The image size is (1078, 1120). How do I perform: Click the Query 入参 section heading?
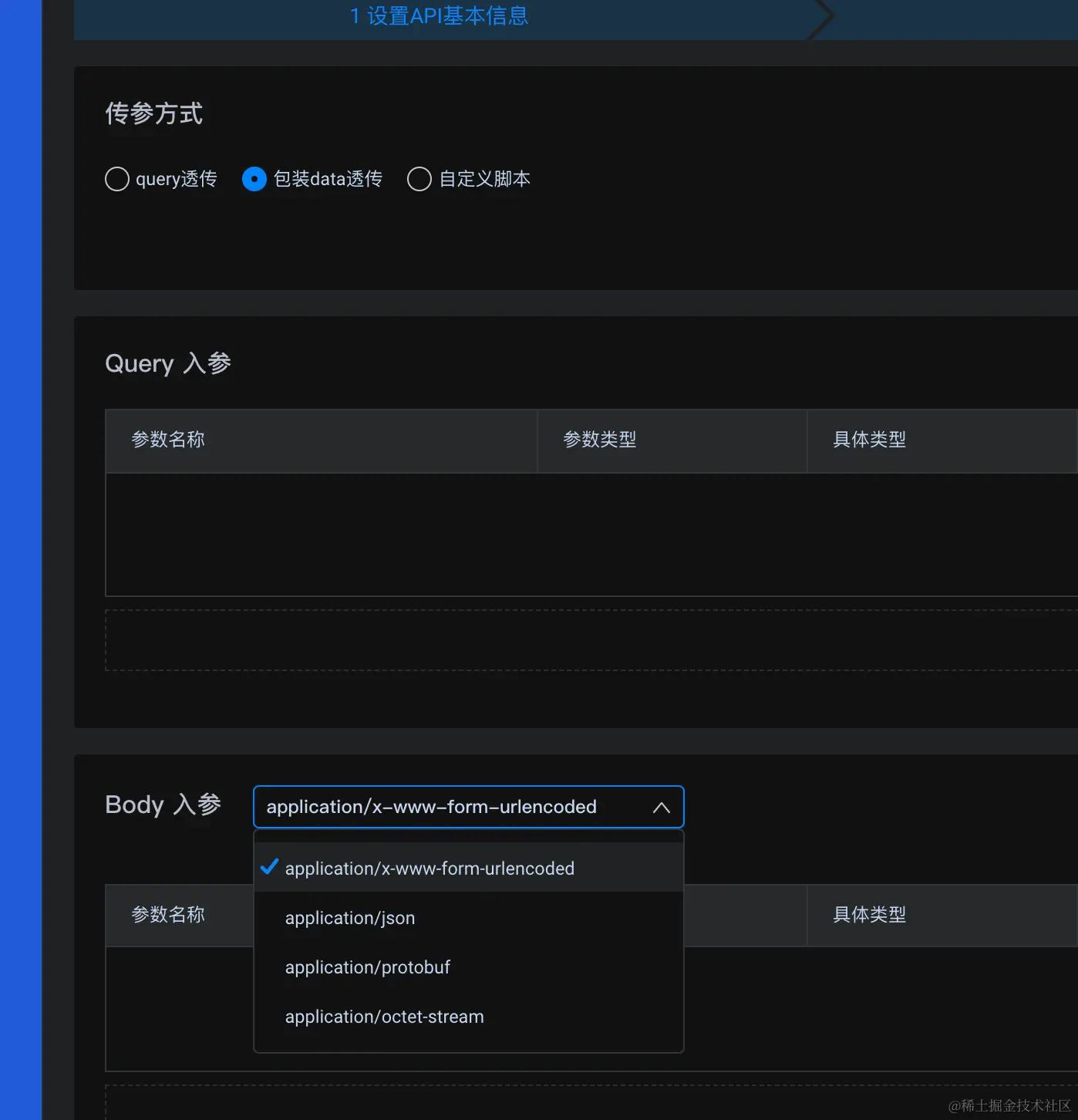pos(168,363)
